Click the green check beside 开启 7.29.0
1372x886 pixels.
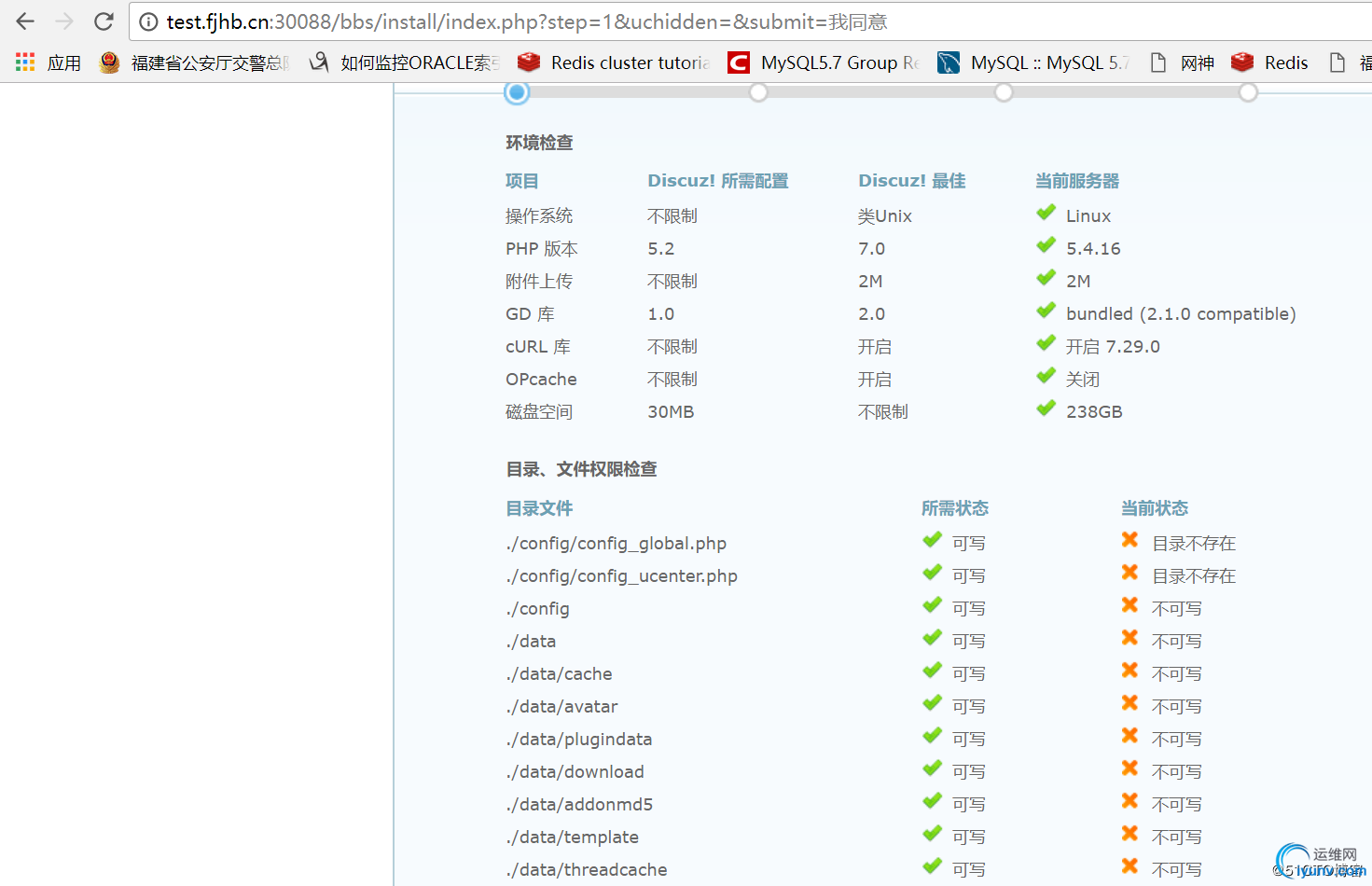(1046, 343)
